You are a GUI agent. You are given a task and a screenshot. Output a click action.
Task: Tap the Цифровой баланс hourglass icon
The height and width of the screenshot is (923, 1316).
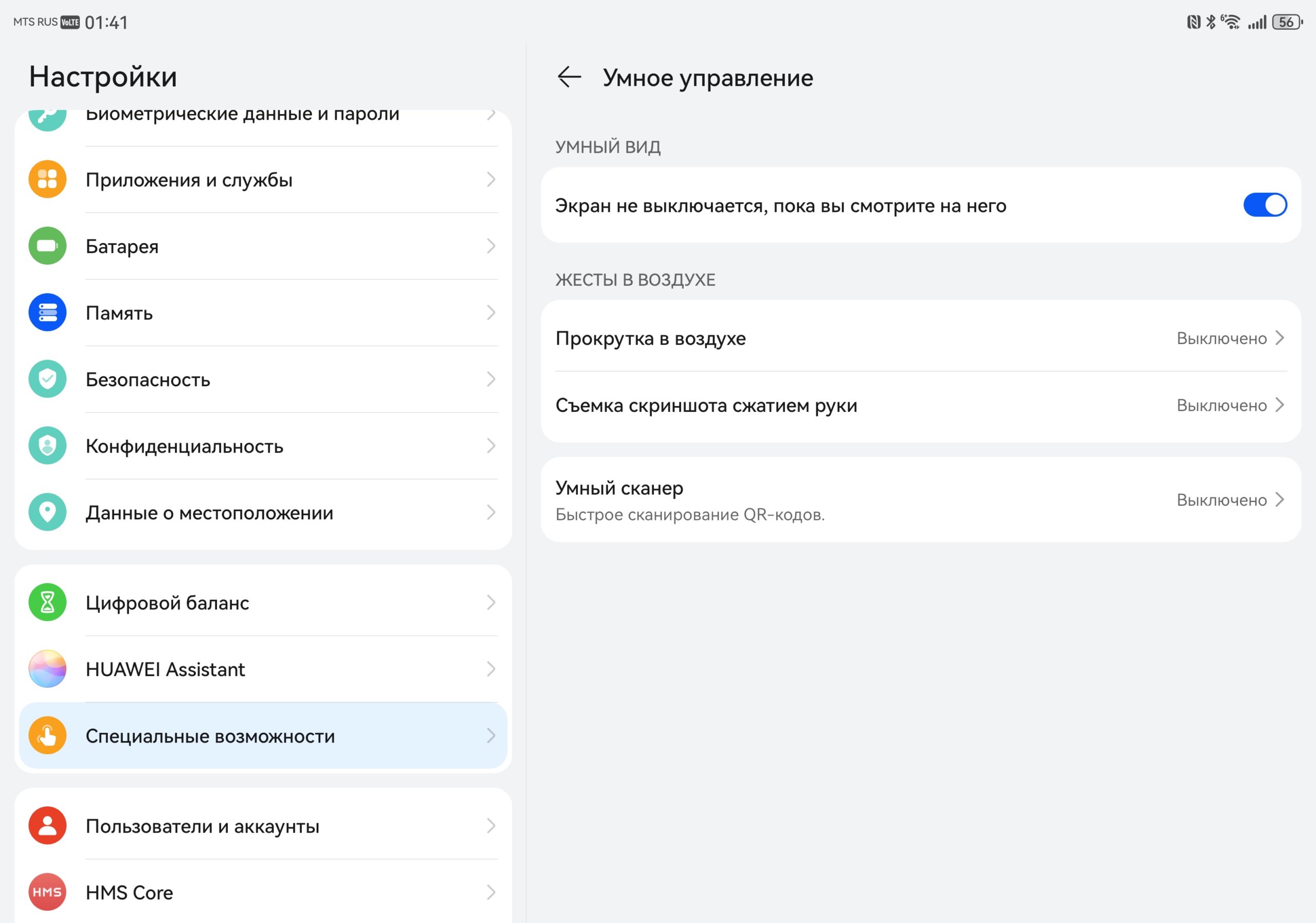48,603
